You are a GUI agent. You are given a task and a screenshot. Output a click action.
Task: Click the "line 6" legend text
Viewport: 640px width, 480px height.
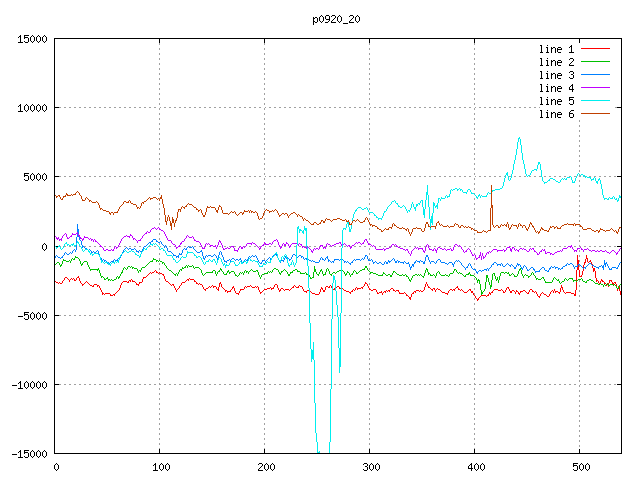[557, 114]
